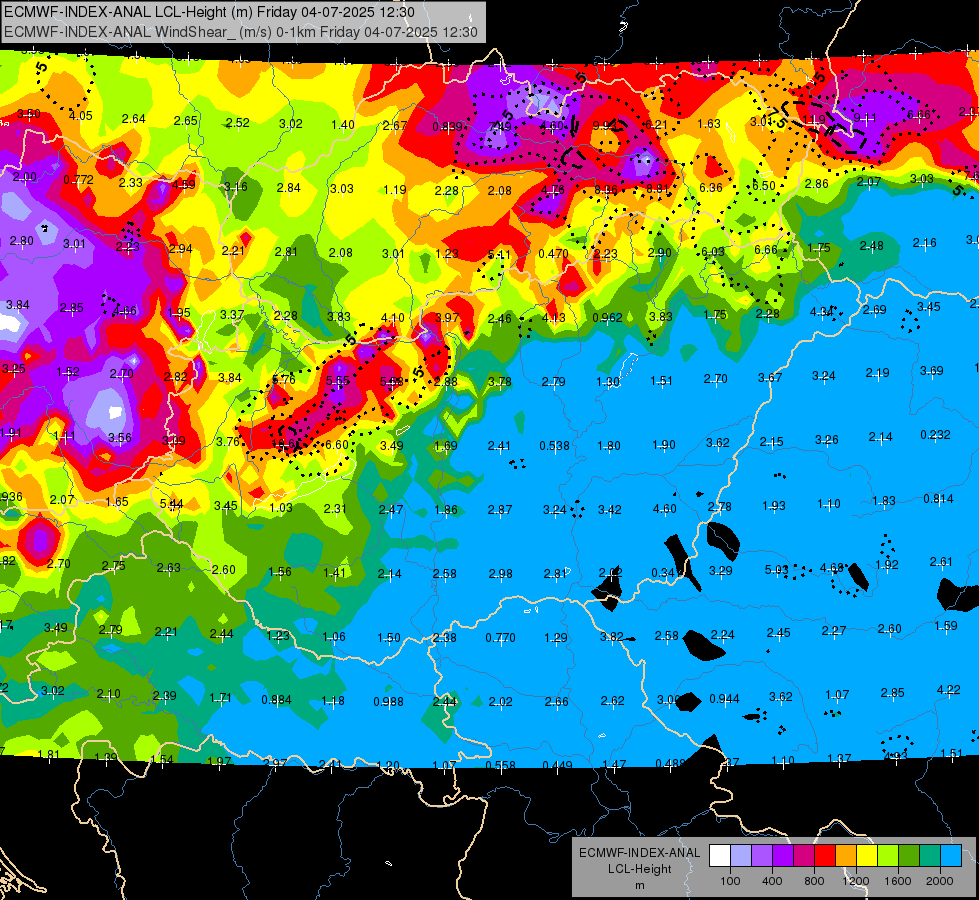
Task: Select the medium purple legend swatch
Action: (762, 856)
